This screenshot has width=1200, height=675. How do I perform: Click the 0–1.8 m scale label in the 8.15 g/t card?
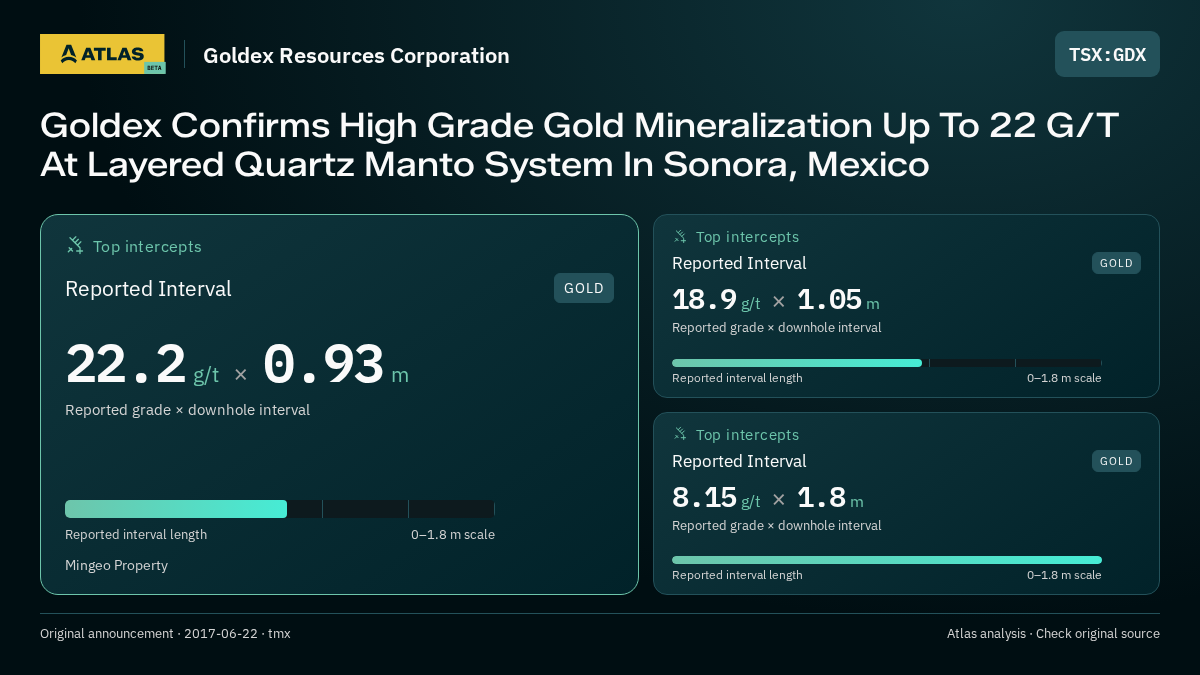pos(1064,575)
